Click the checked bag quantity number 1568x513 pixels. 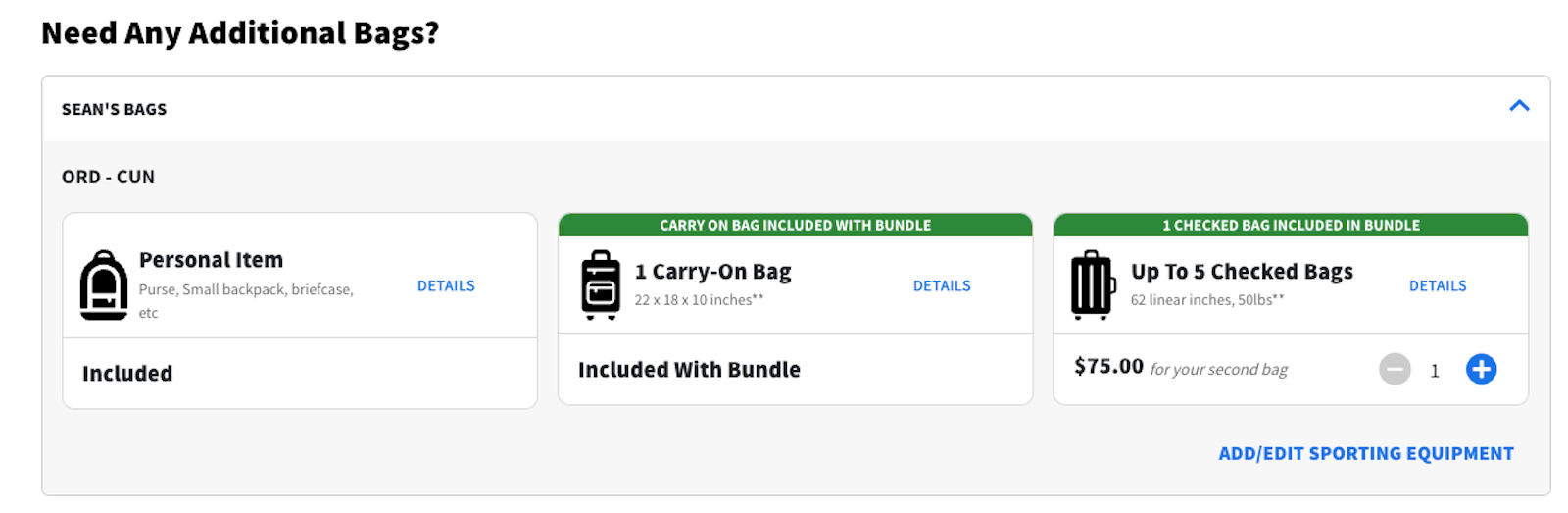coord(1435,371)
